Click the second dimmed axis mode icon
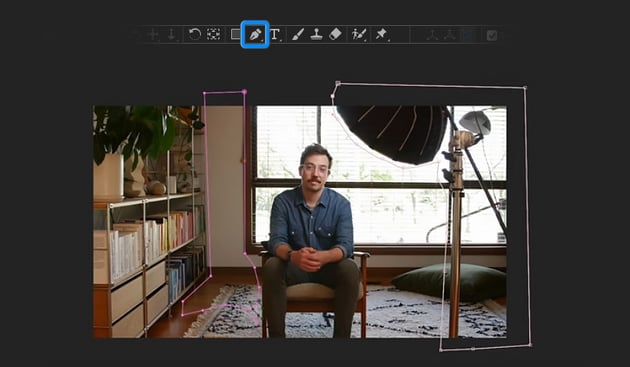 pos(449,35)
